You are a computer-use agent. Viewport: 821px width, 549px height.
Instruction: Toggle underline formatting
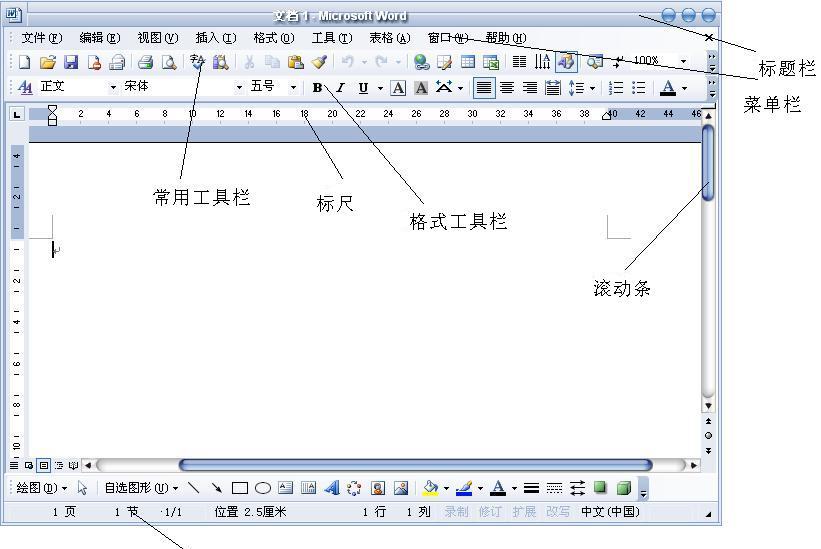363,88
